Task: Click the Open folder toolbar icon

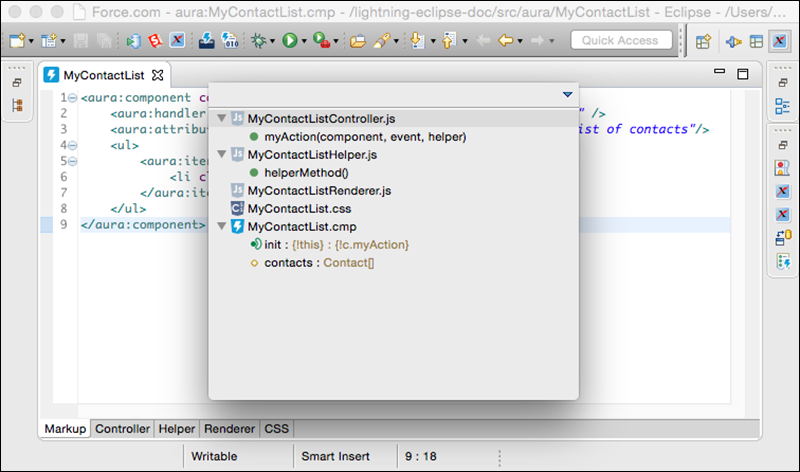Action: pos(358,40)
